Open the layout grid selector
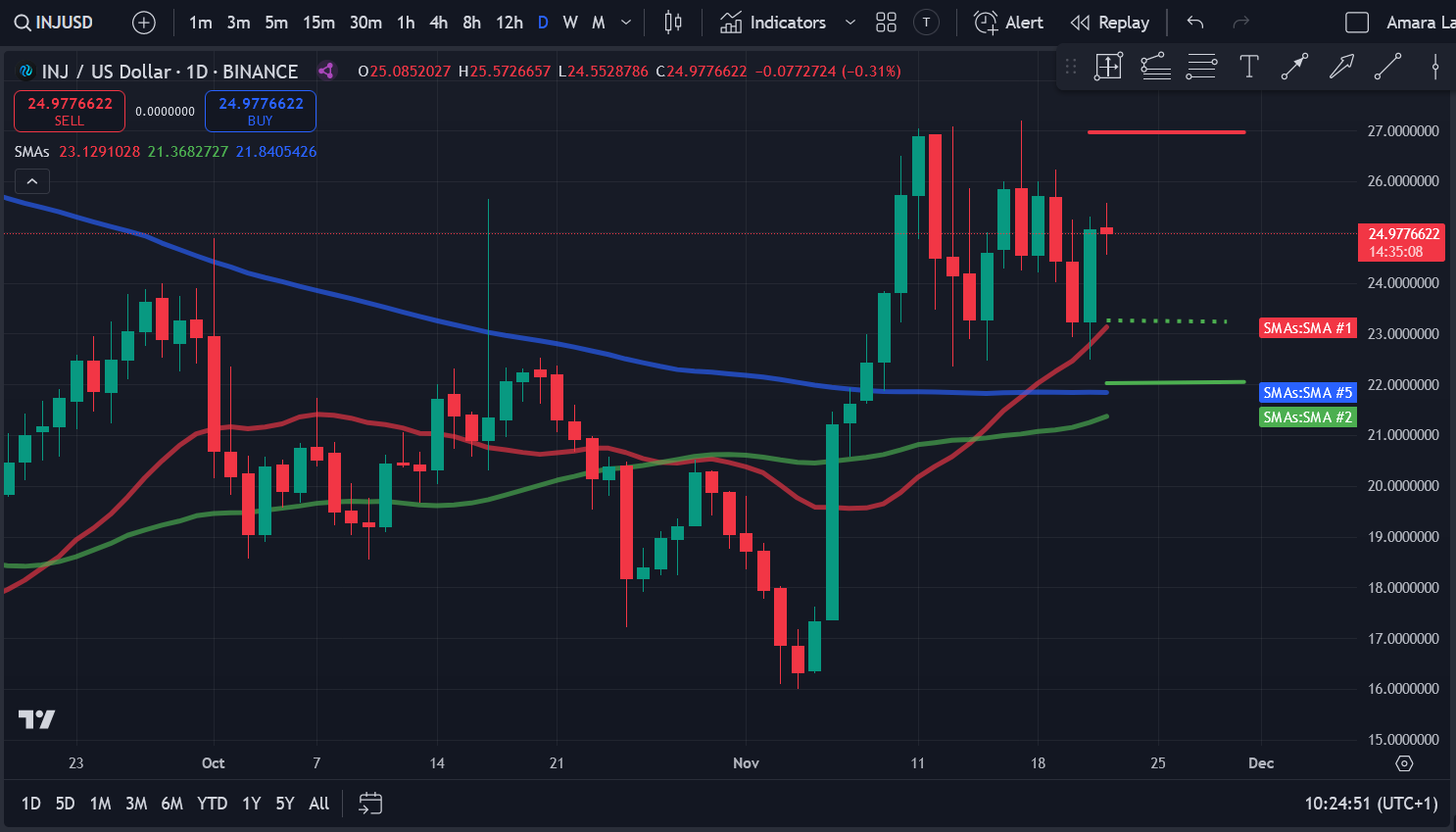This screenshot has height=832, width=1456. click(x=886, y=23)
